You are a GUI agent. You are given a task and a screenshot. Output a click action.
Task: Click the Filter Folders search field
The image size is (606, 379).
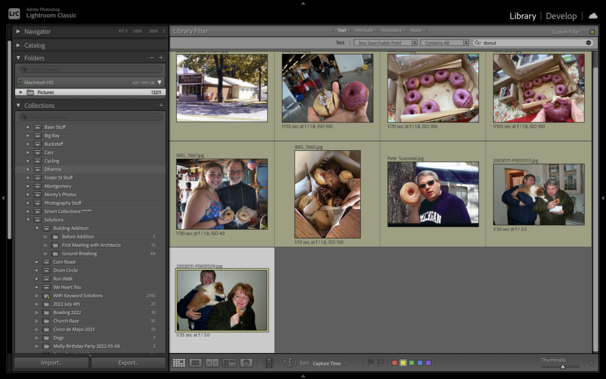(x=90, y=70)
